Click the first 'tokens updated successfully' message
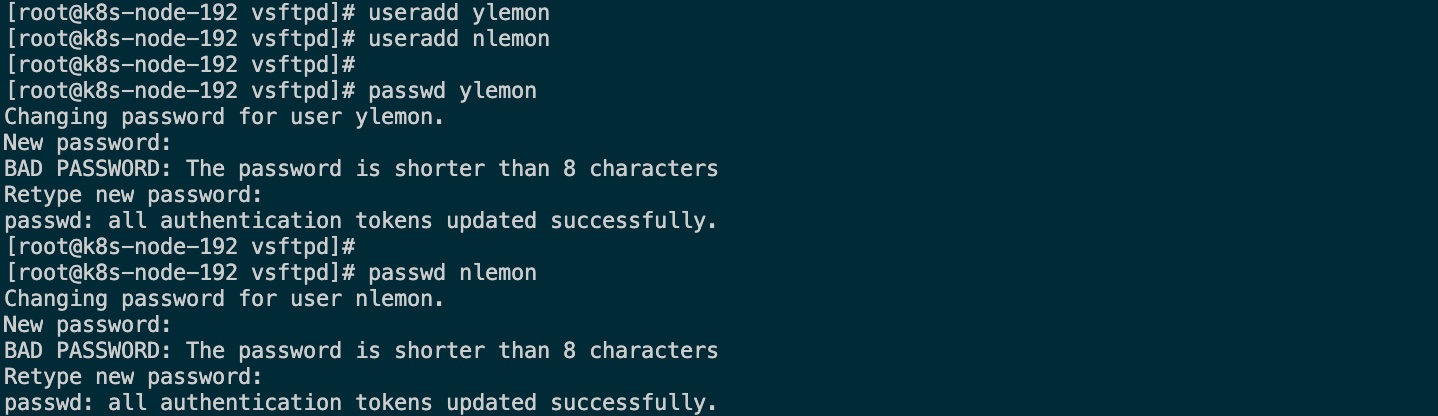Viewport: 1438px width, 416px height. (361, 221)
